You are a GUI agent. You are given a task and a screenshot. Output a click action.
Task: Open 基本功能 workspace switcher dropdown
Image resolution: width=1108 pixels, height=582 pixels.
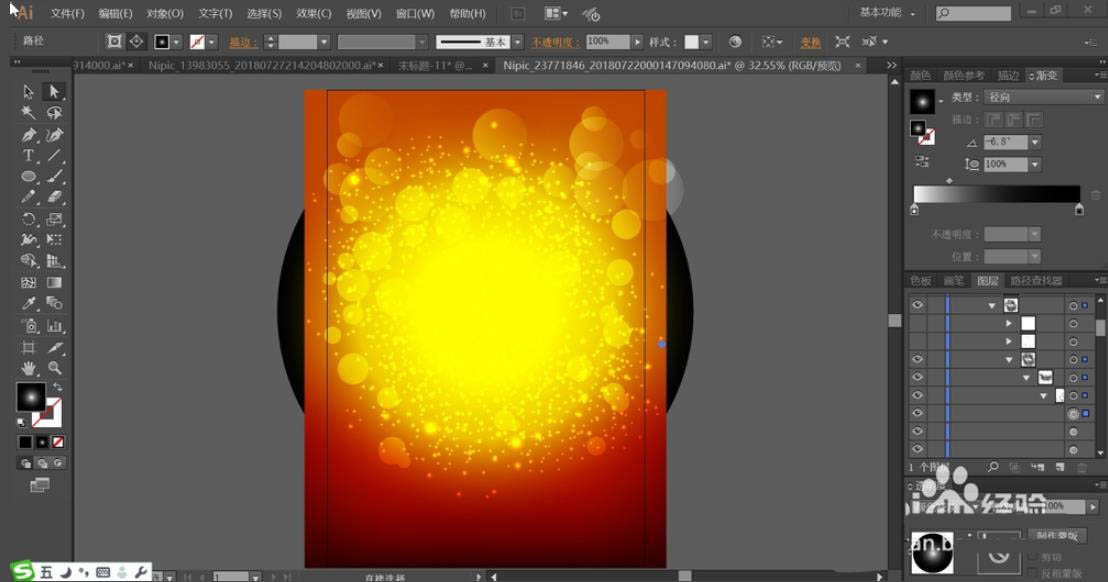(x=887, y=13)
